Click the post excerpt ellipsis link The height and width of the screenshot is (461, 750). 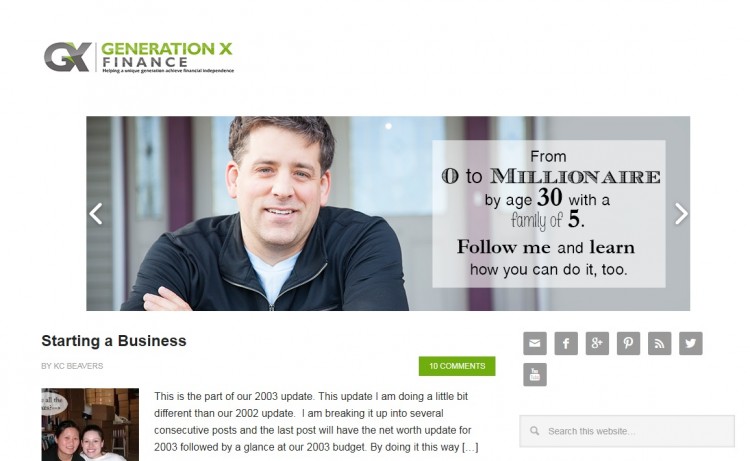(470, 447)
